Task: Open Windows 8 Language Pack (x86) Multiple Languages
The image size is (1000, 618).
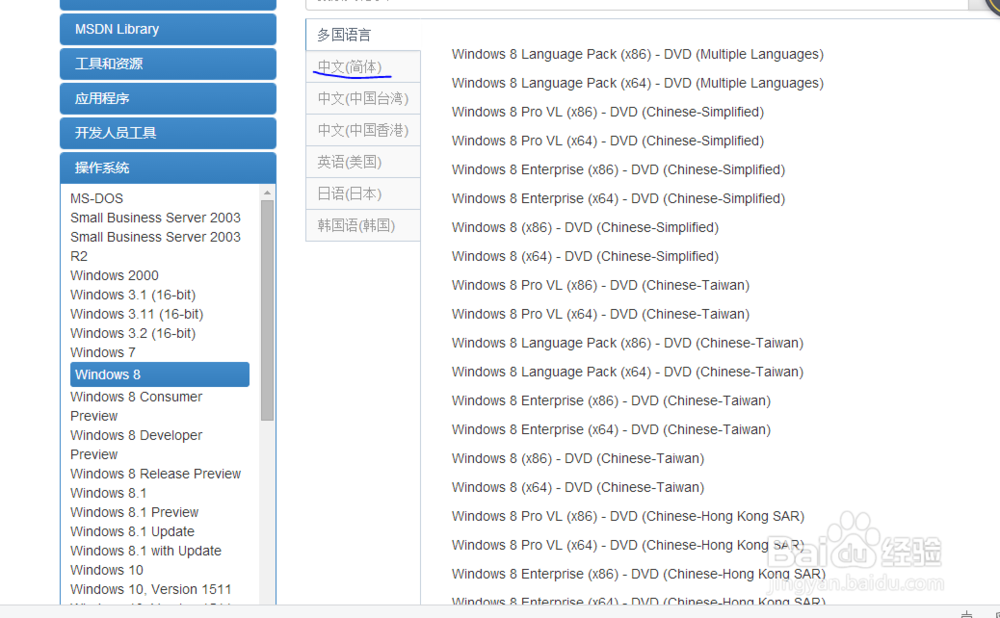Action: coord(638,54)
